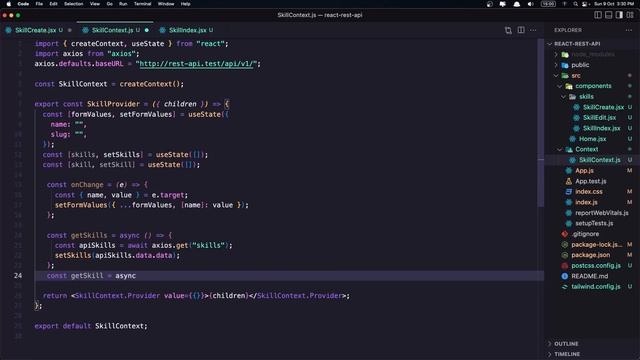Collapse the components folder

click(593, 86)
